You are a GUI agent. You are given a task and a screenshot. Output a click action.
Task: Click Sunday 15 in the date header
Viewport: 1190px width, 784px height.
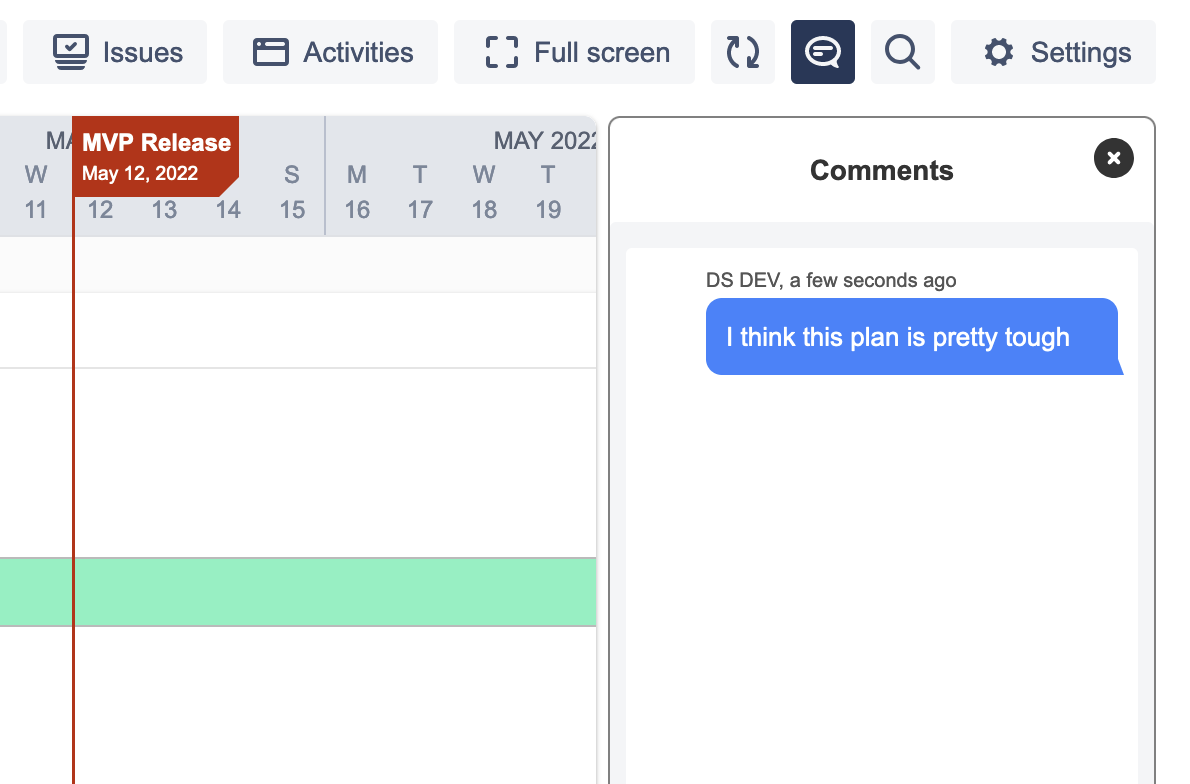[x=292, y=192]
